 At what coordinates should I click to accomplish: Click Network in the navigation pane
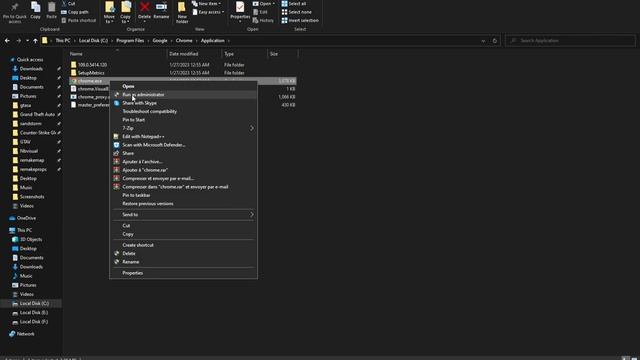pos(25,334)
